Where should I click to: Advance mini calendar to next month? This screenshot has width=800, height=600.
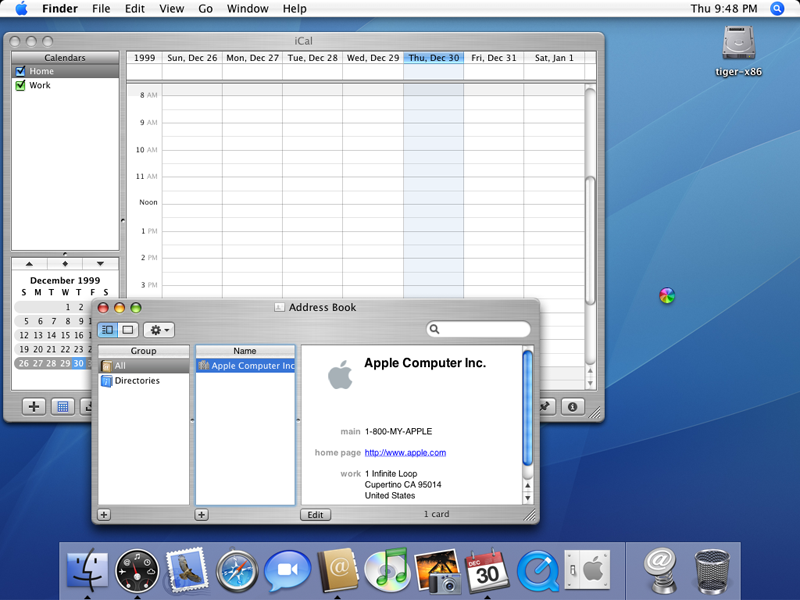pyautogui.click(x=100, y=264)
